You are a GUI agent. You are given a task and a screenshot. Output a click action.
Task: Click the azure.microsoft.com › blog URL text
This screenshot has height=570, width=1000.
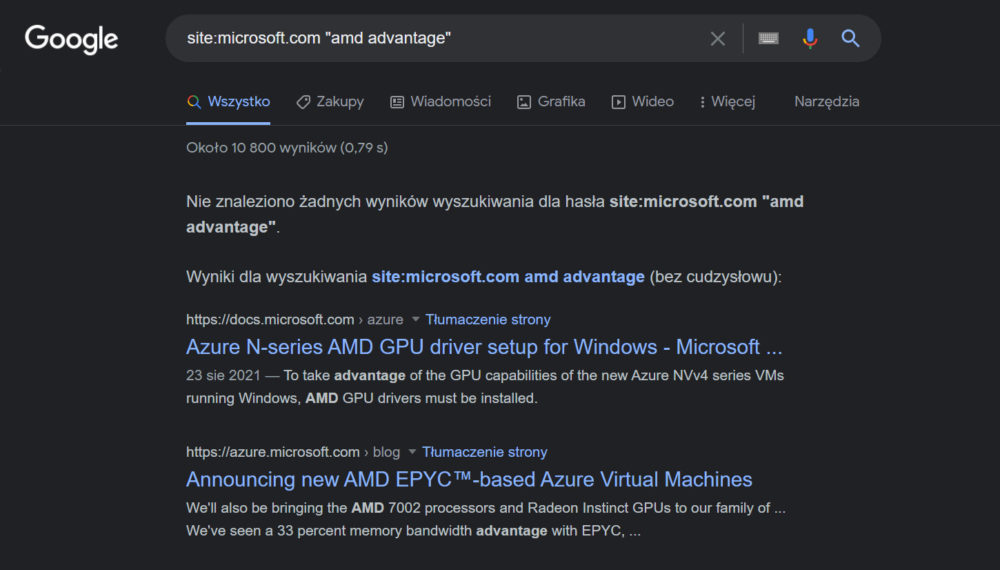(293, 452)
